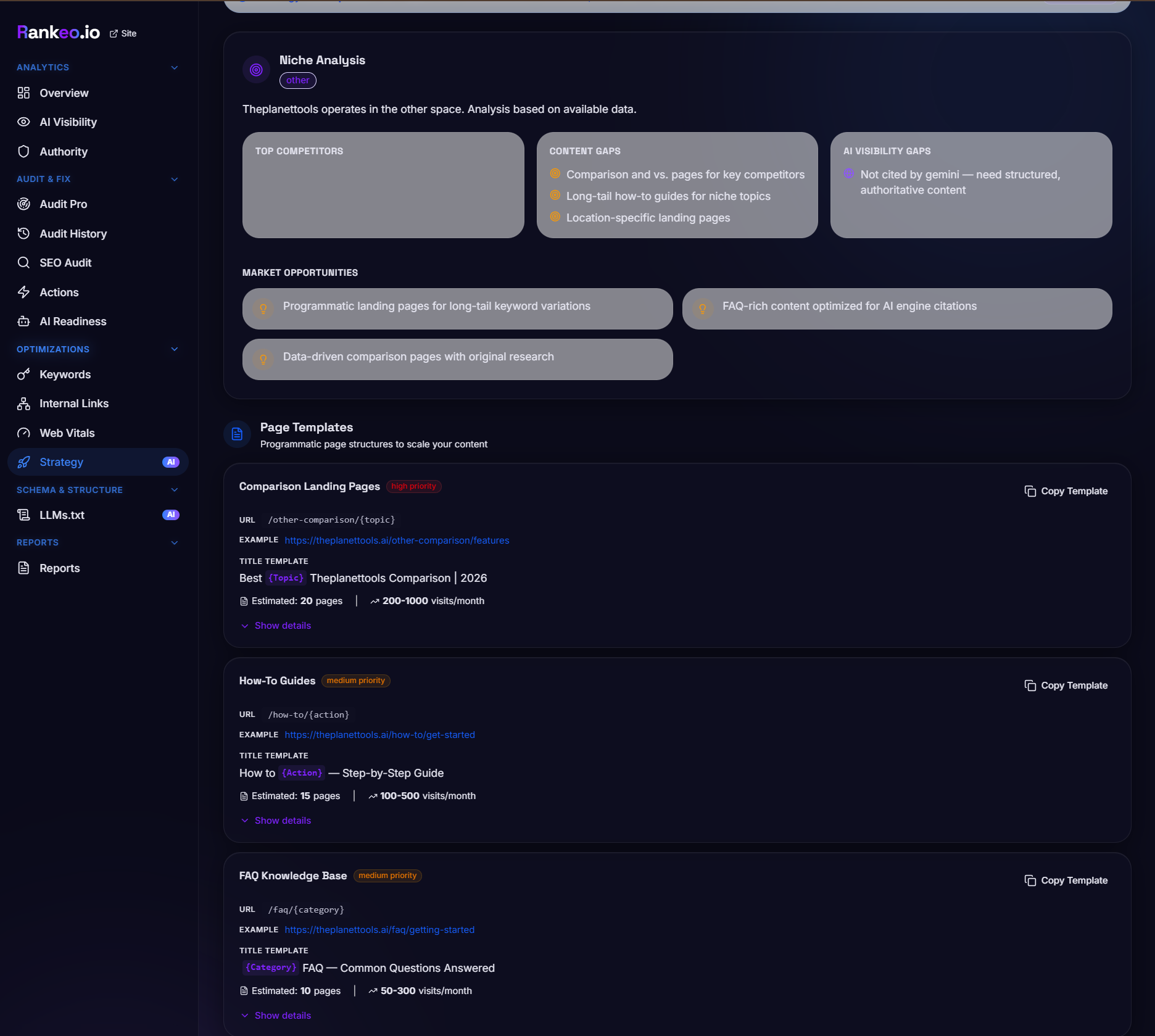Click the LLMs.txt file icon
Screen dimensions: 1155x1036
(x=23, y=515)
